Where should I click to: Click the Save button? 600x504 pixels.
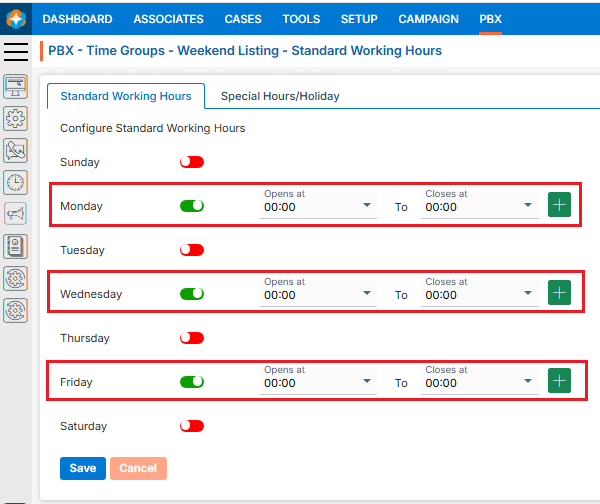pos(83,468)
